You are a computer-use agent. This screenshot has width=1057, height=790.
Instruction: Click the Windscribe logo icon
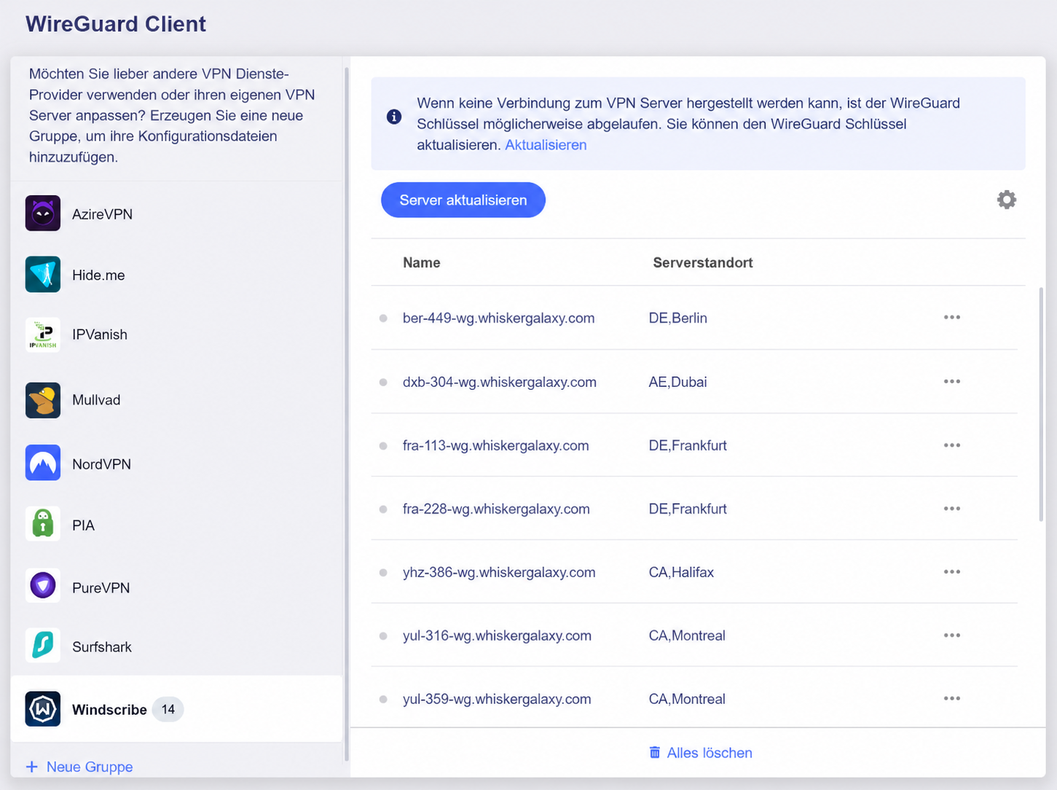click(42, 708)
